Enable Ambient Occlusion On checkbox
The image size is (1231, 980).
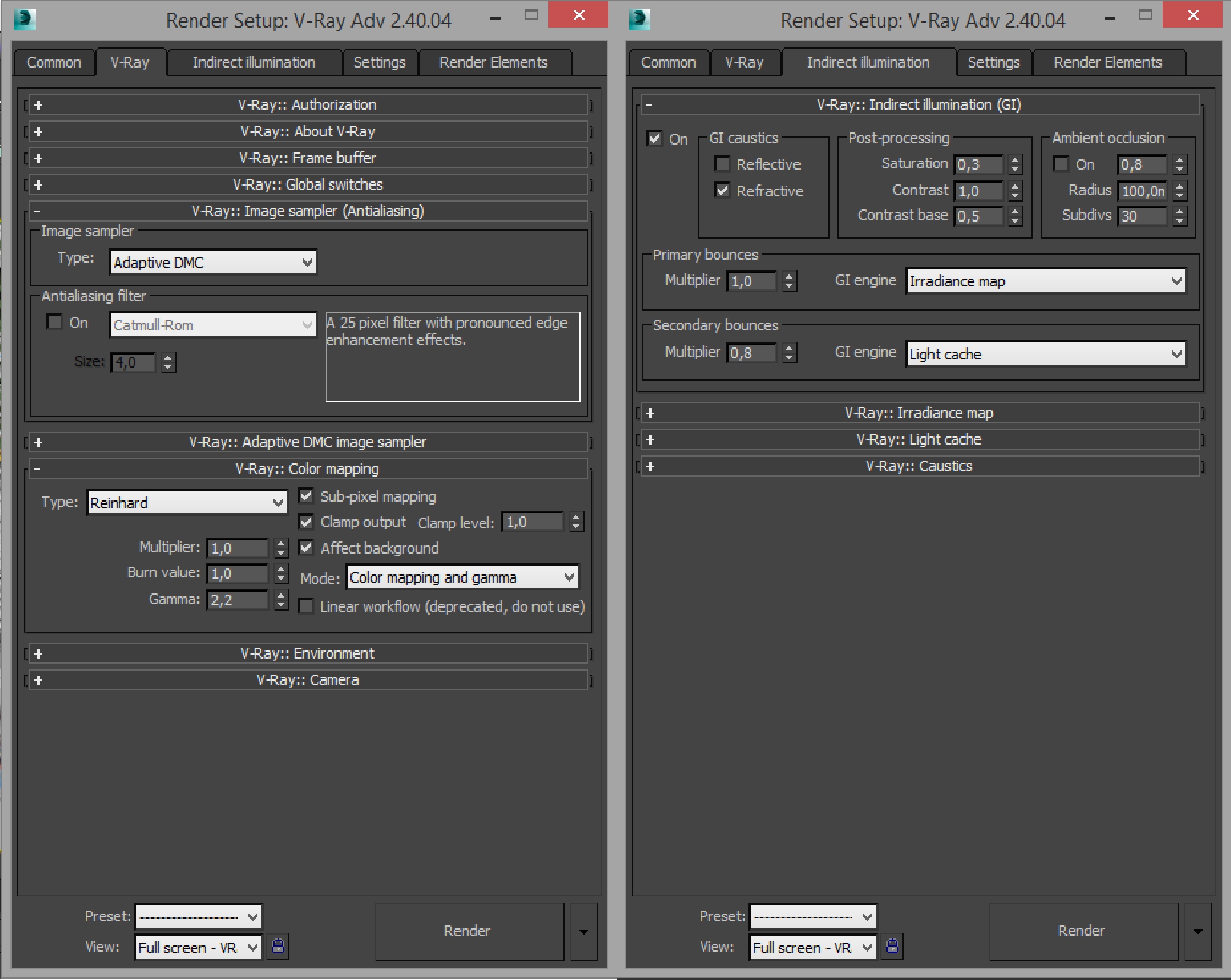[x=1062, y=164]
